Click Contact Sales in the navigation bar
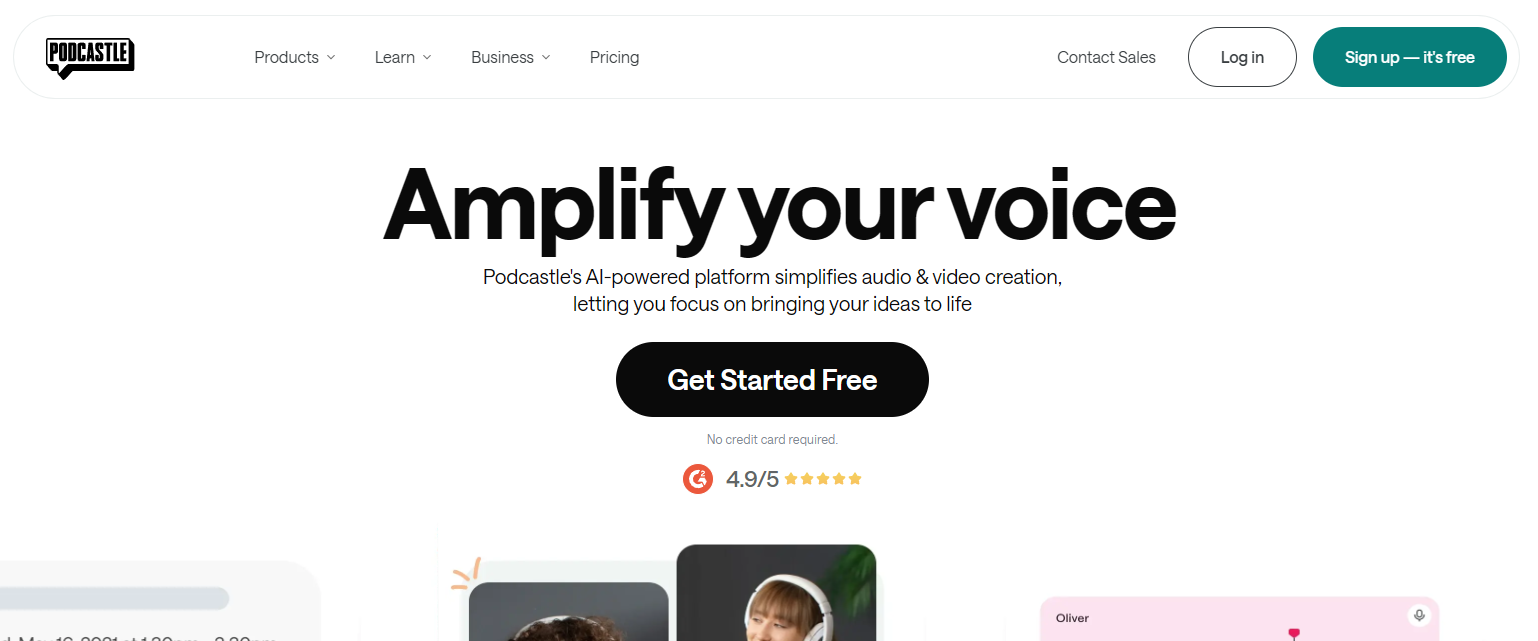The image size is (1538, 641). 1106,57
